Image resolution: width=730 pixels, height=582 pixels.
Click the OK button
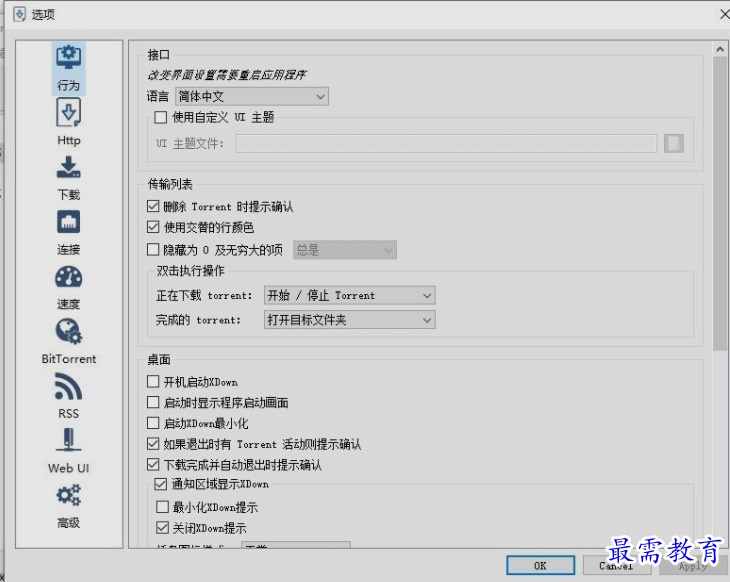(541, 565)
